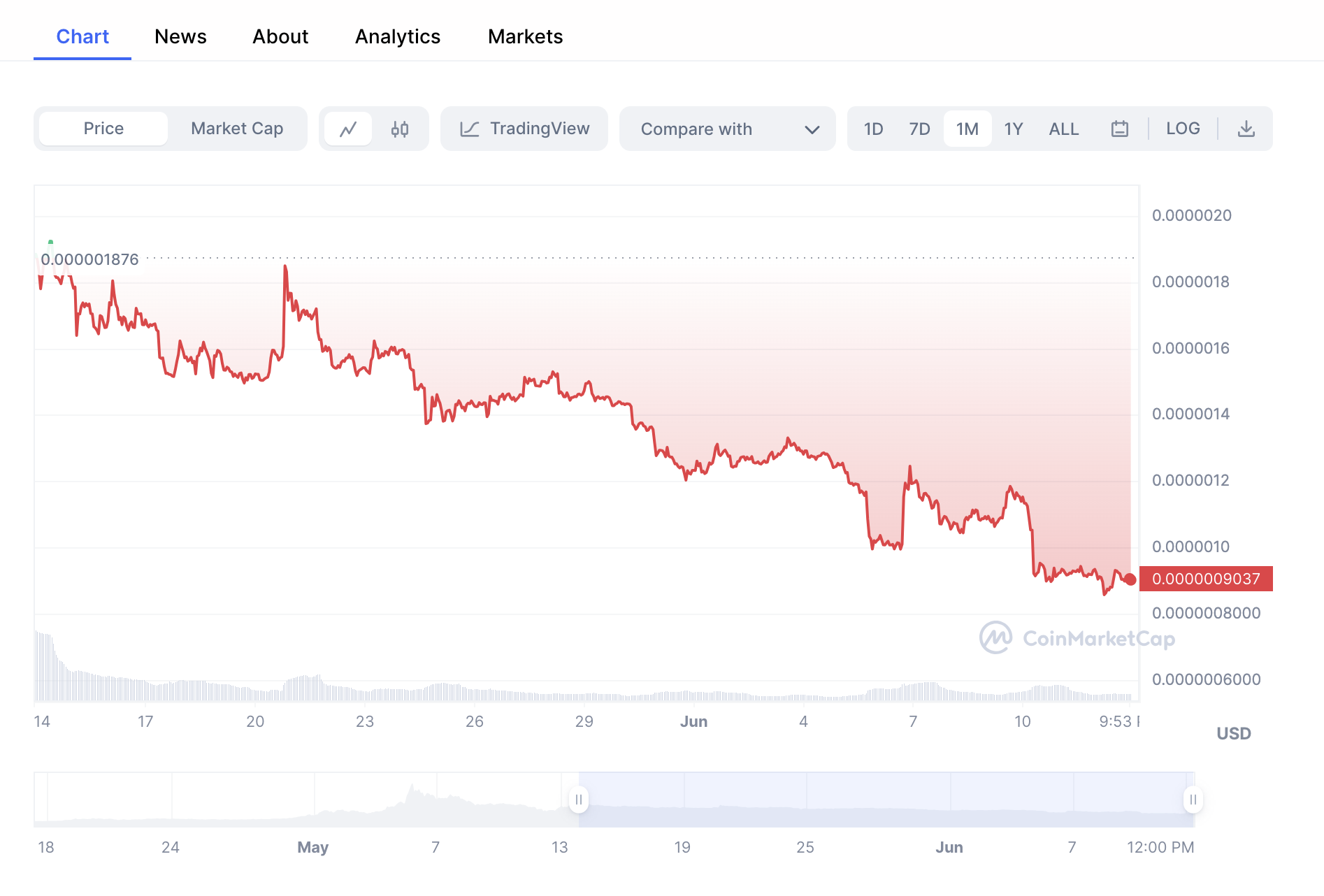Open TradingView chart mode

coord(524,129)
